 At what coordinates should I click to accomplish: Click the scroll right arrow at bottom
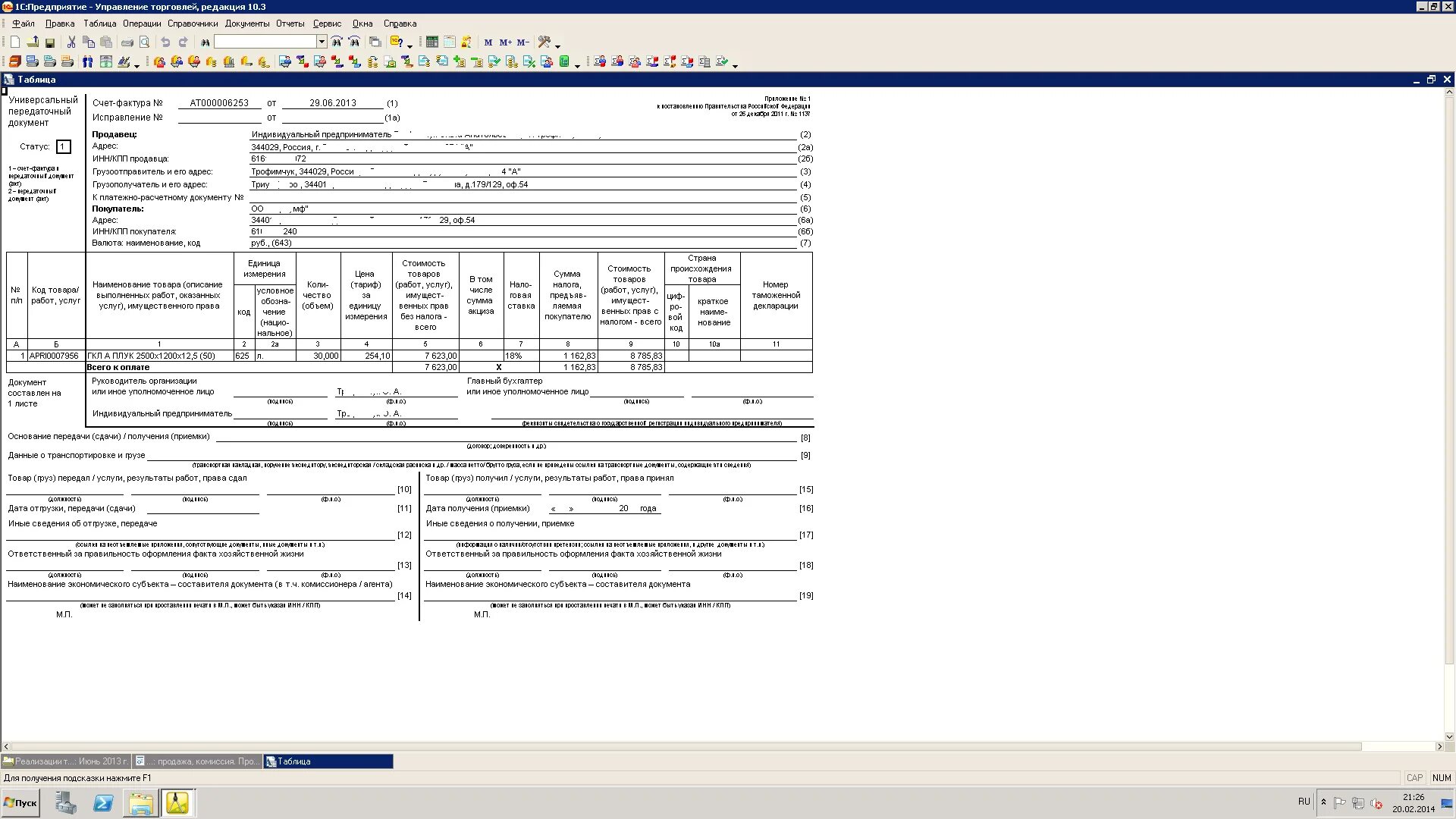(x=1439, y=747)
